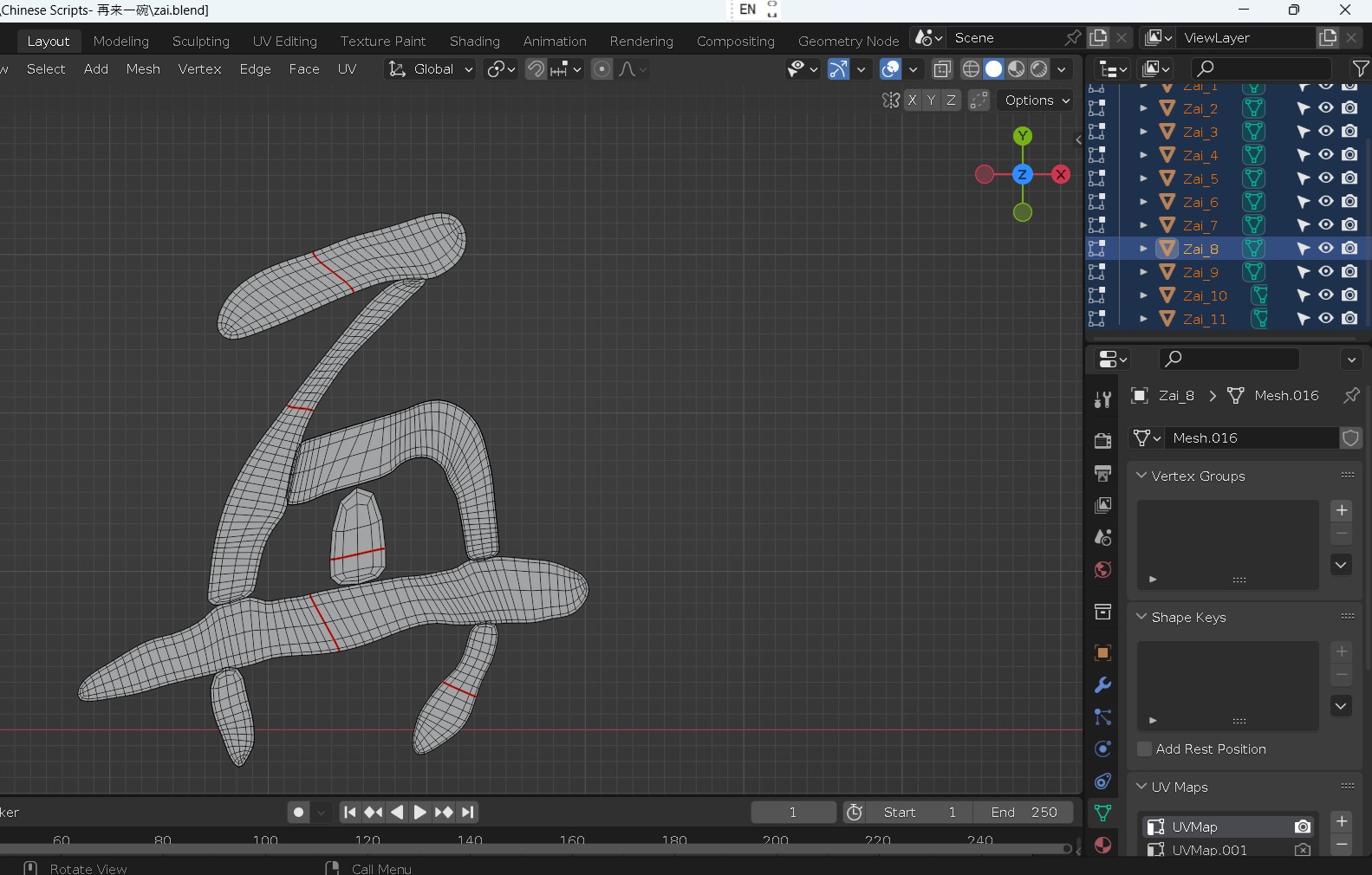Screen dimensions: 1372x875
Task: Open the Material properties tab
Action: pyautogui.click(x=1102, y=846)
